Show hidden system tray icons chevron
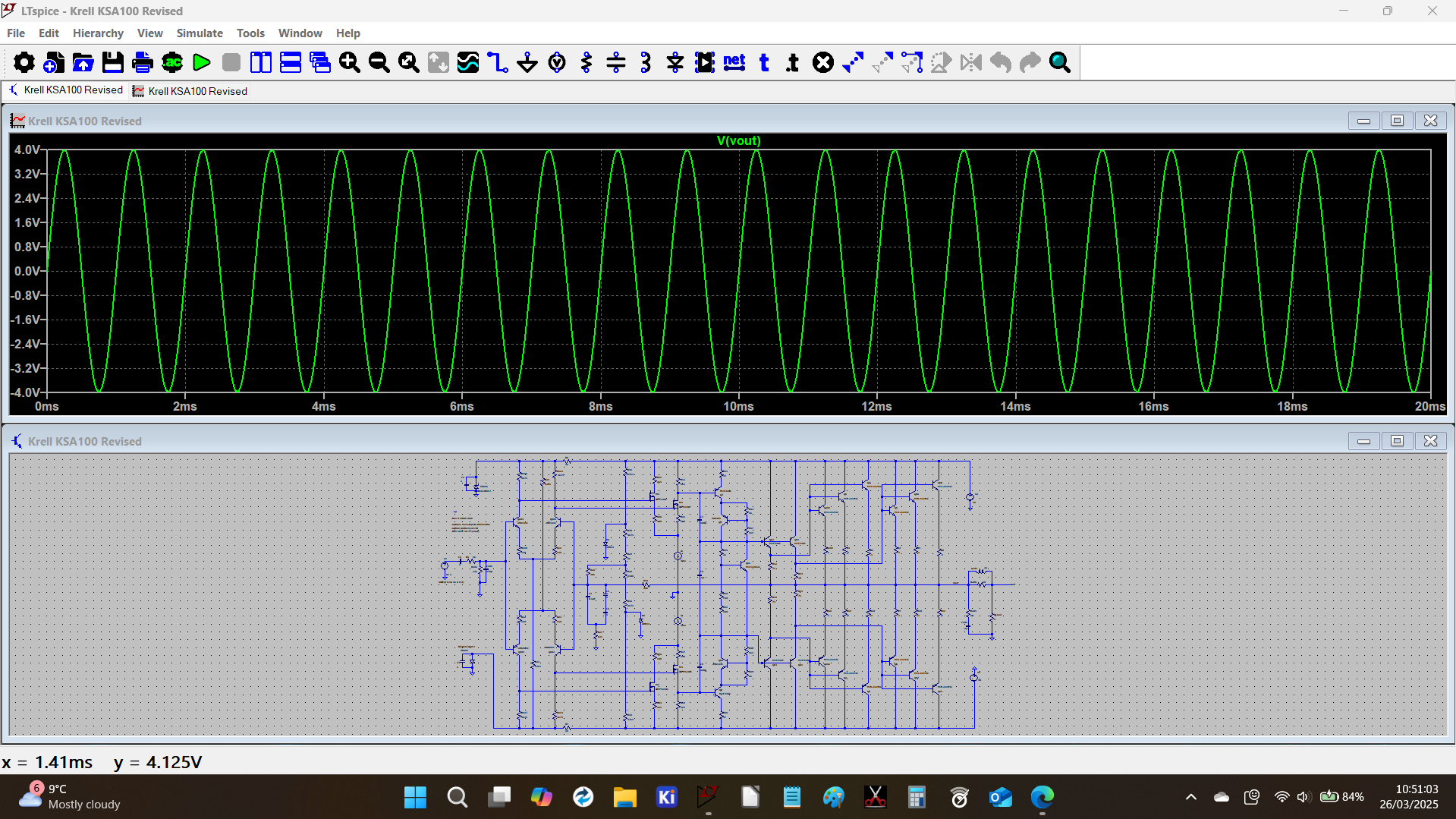 (x=1191, y=797)
